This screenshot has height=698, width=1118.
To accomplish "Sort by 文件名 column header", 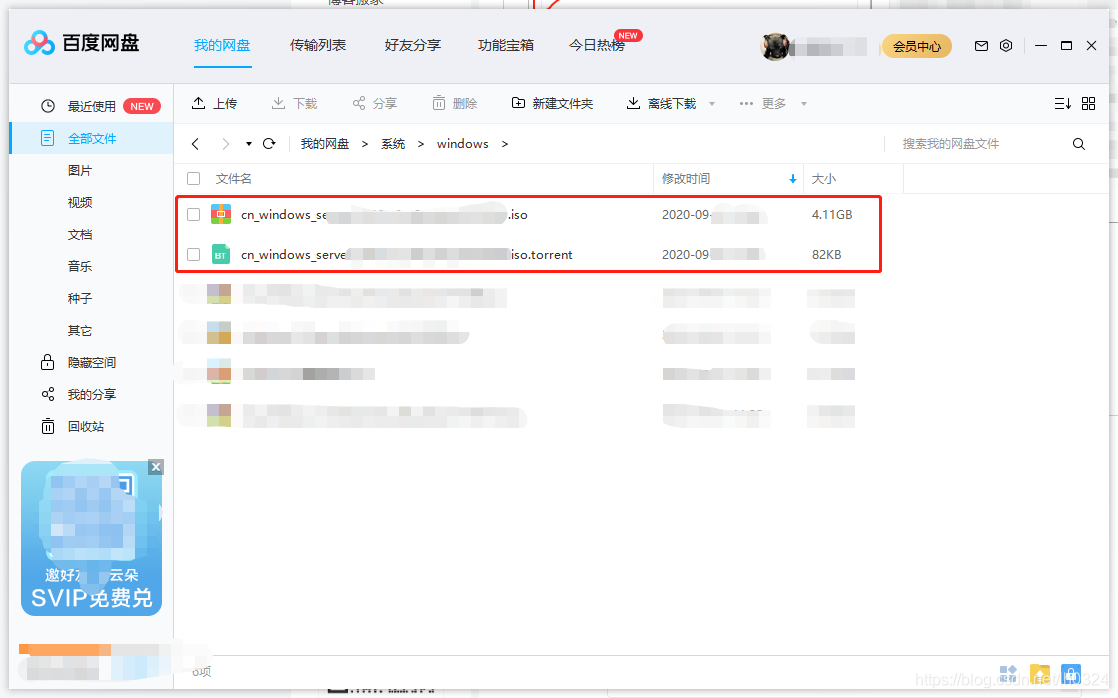I will 234,178.
